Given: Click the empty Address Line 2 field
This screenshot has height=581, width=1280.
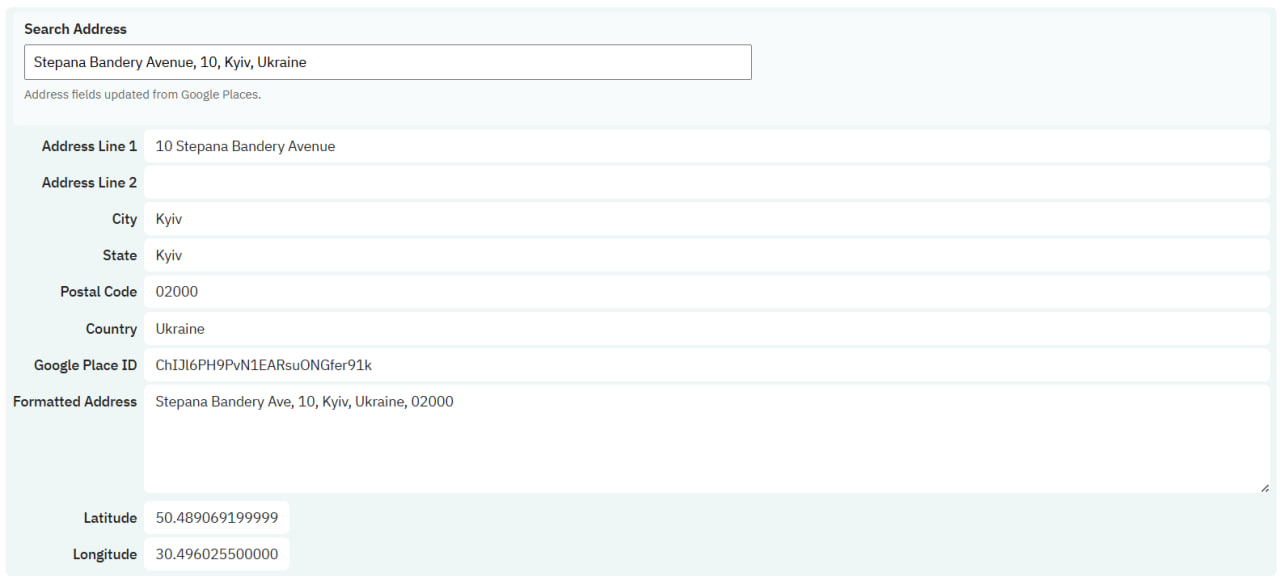Looking at the screenshot, I should coord(707,182).
